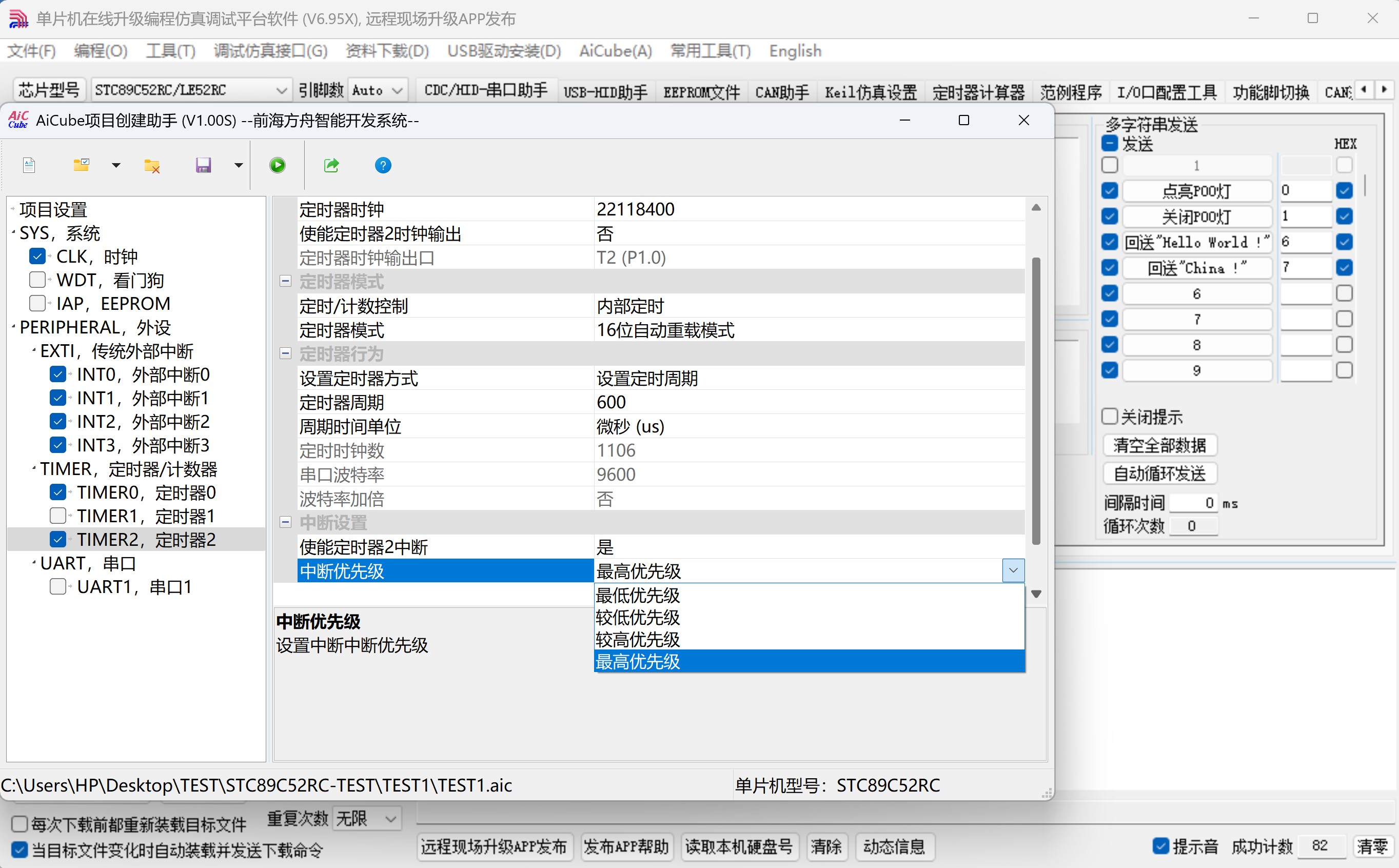Image resolution: width=1399 pixels, height=868 pixels.
Task: Select 较低优先级 from priority list
Action: (809, 617)
